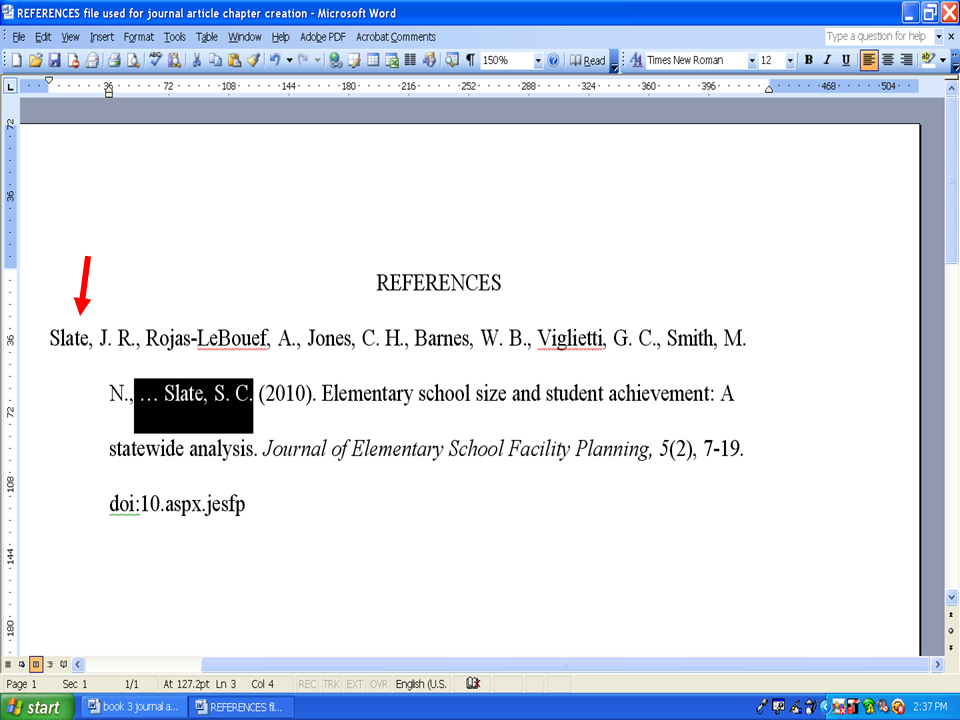Switch to Print Layout view button
The height and width of the screenshot is (720, 960).
[36, 664]
